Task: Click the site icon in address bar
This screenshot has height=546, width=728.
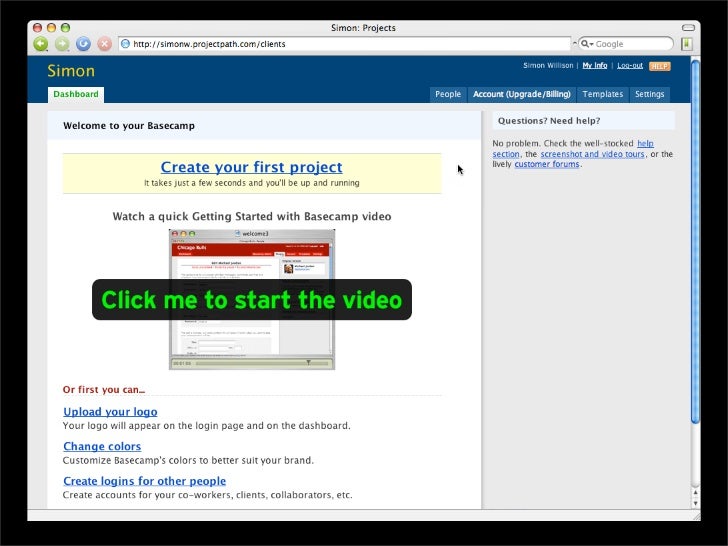Action: (125, 44)
